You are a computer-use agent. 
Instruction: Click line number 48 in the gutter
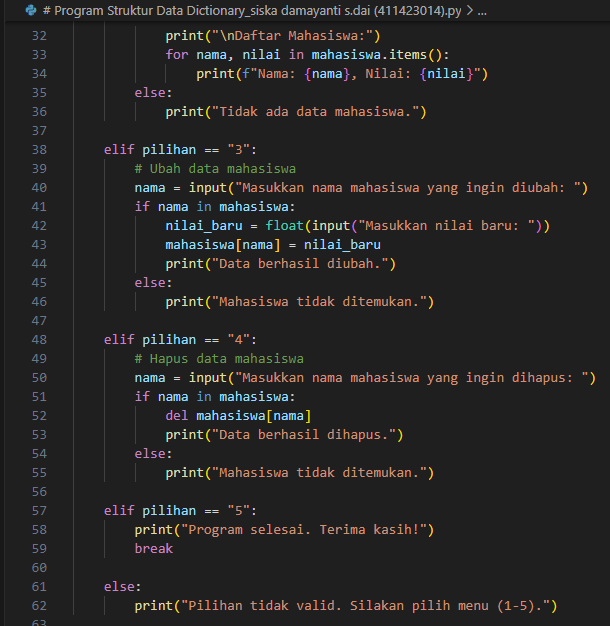click(x=39, y=340)
